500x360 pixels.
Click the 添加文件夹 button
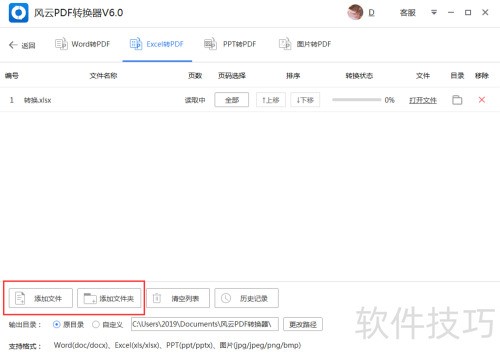109,298
